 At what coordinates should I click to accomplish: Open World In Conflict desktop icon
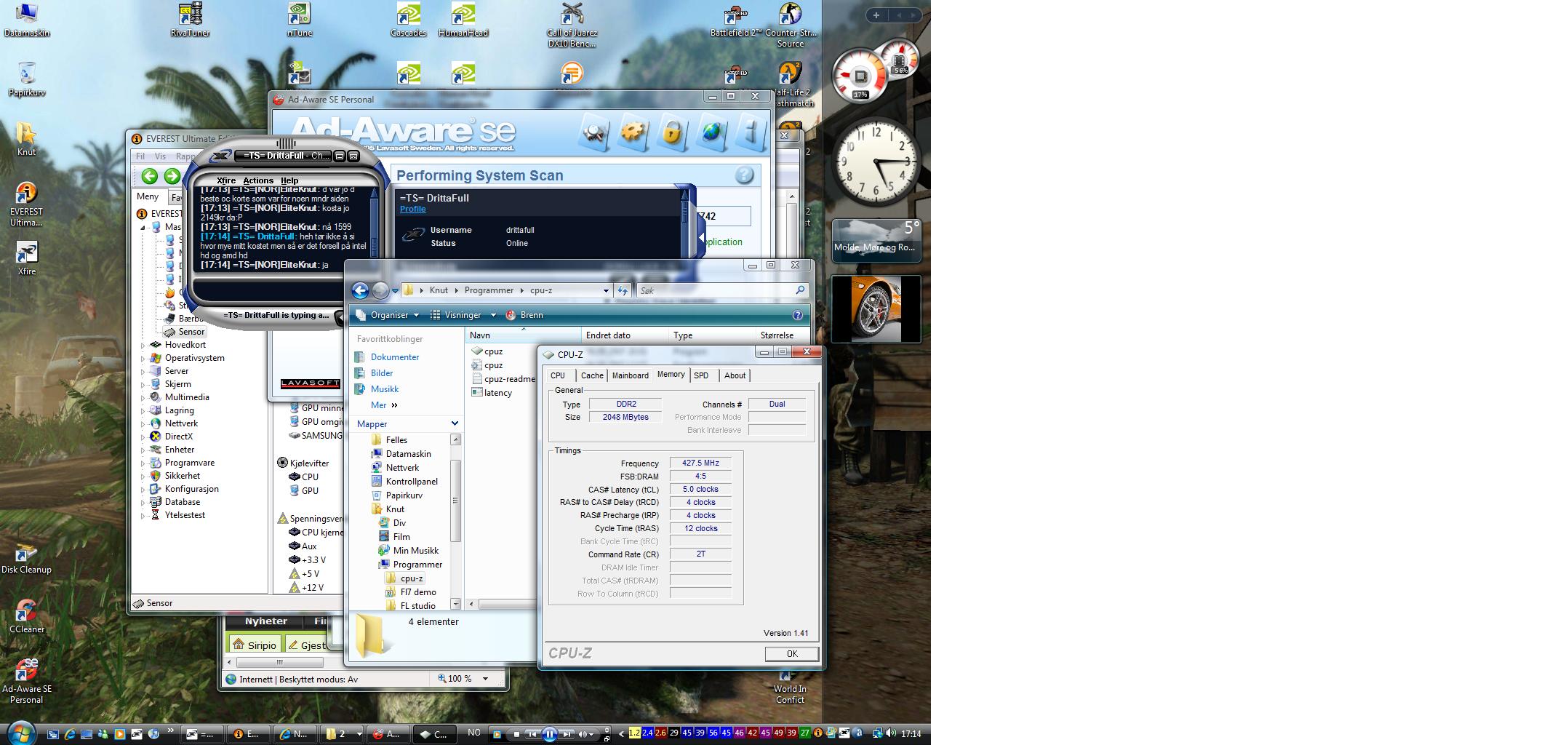(790, 688)
